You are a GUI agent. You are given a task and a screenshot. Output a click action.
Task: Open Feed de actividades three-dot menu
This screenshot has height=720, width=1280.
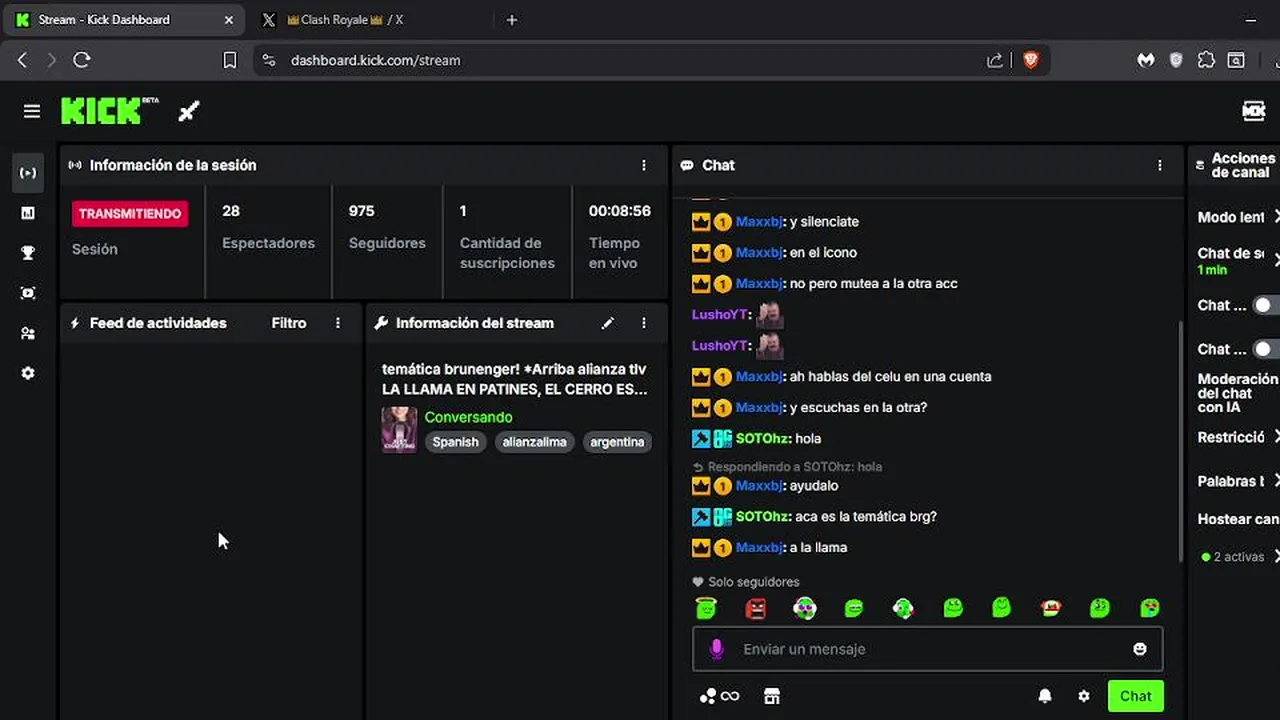tap(338, 323)
